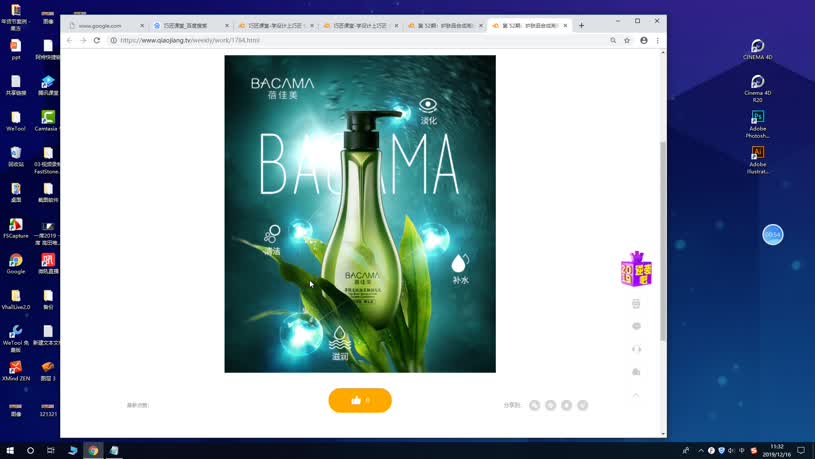Click the address bar URL field
815x459 pixels.
point(359,40)
